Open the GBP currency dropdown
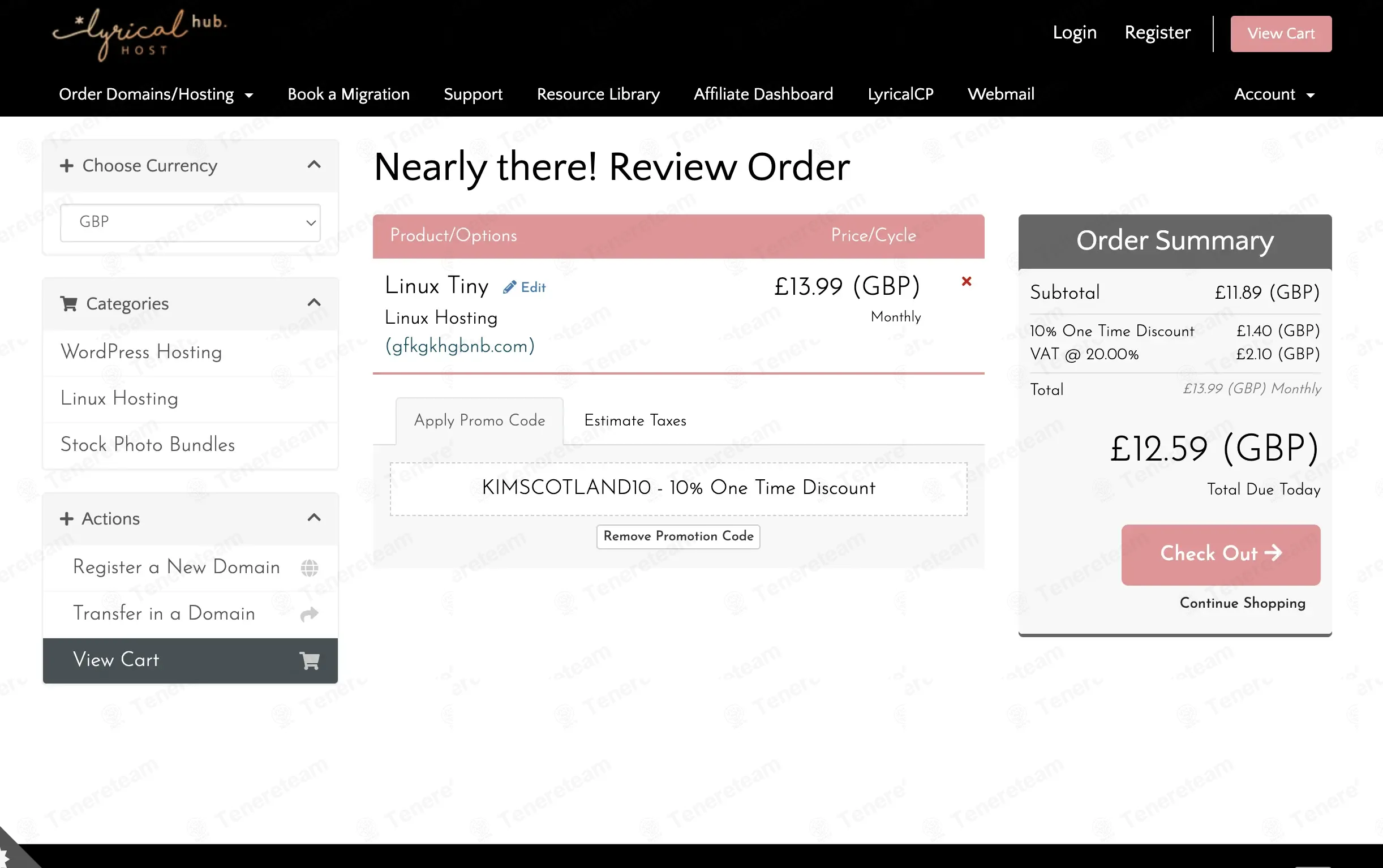The width and height of the screenshot is (1383, 868). 190,222
